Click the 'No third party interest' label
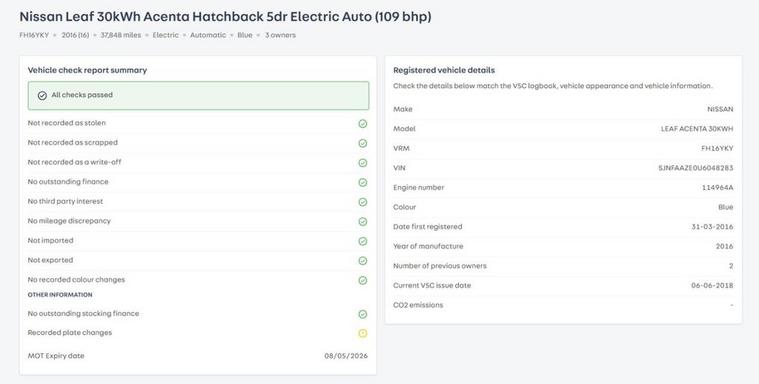The width and height of the screenshot is (759, 384). [65, 201]
